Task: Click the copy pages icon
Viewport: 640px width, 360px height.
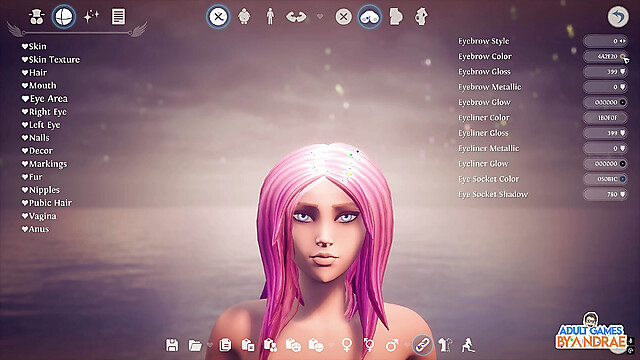Action: click(225, 345)
